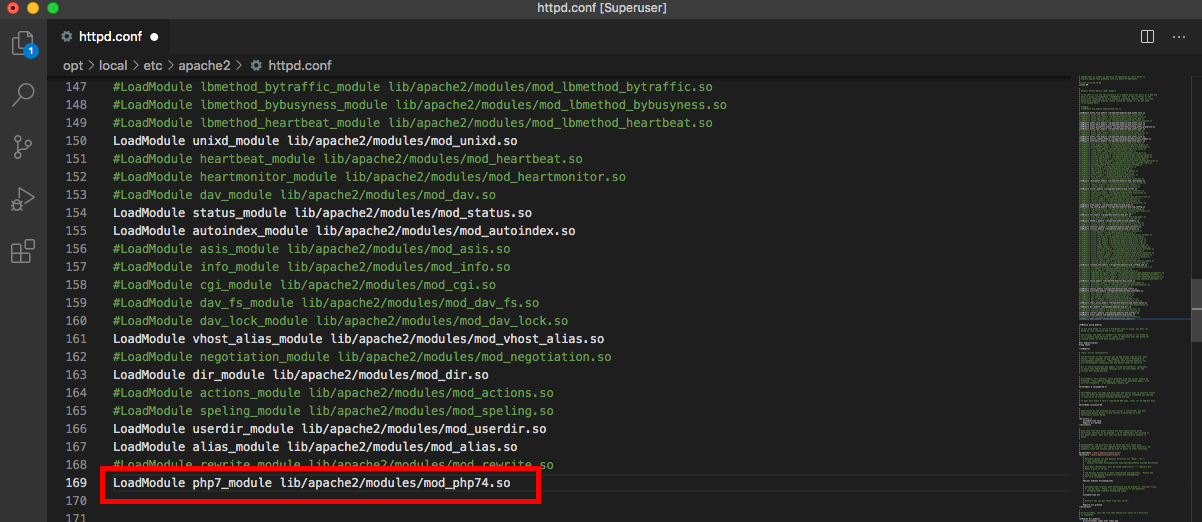
Task: Expand the 'local' breadcrumb segment
Action: pos(112,65)
